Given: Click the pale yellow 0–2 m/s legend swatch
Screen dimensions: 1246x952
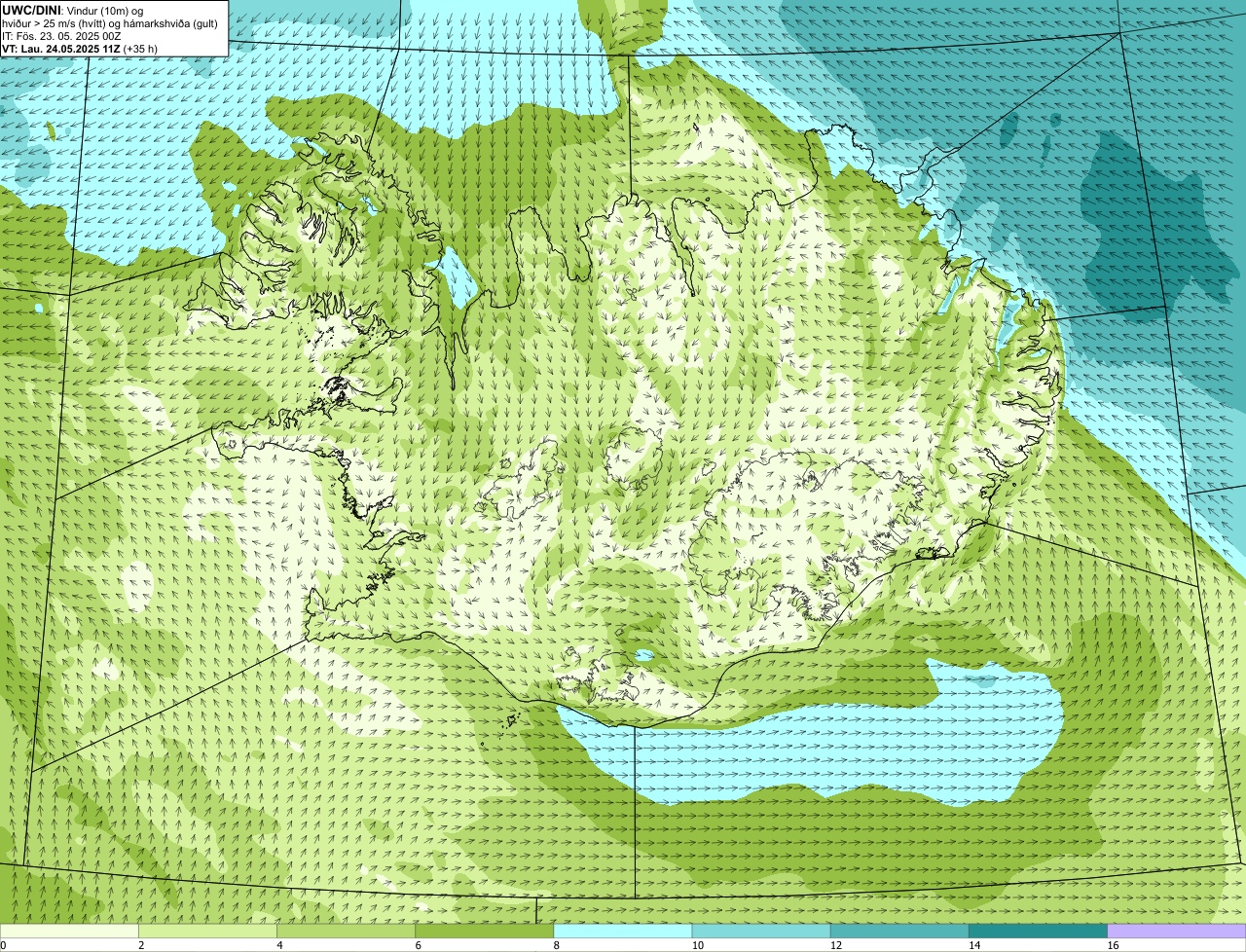Looking at the screenshot, I should click(x=69, y=931).
